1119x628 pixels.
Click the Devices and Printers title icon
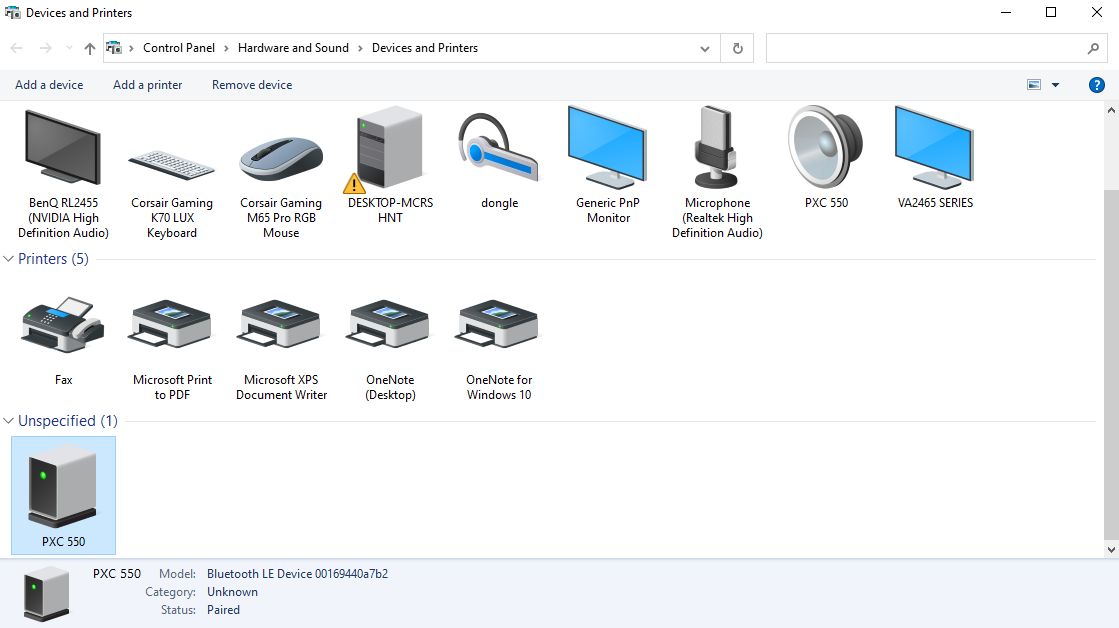point(13,13)
